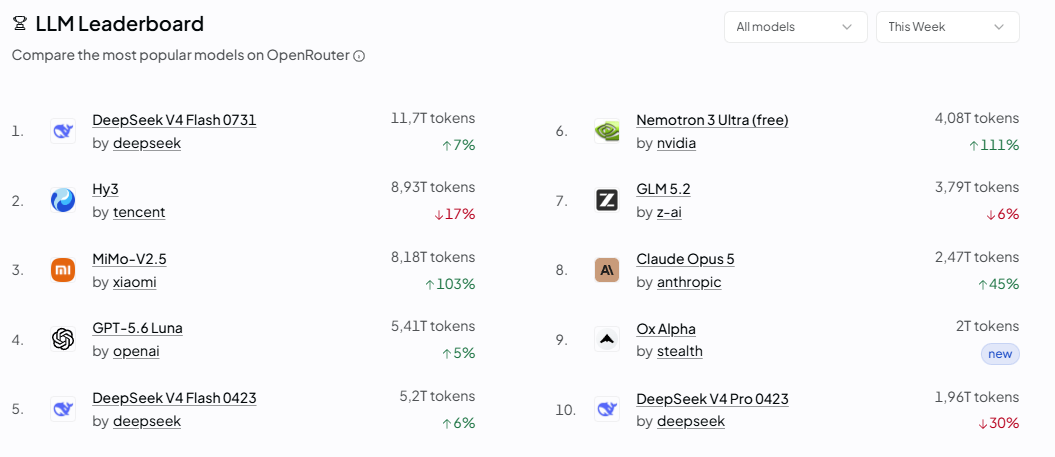Open the DeepSeek V4 Flash 0731 model link
The height and width of the screenshot is (457, 1055).
[174, 120]
